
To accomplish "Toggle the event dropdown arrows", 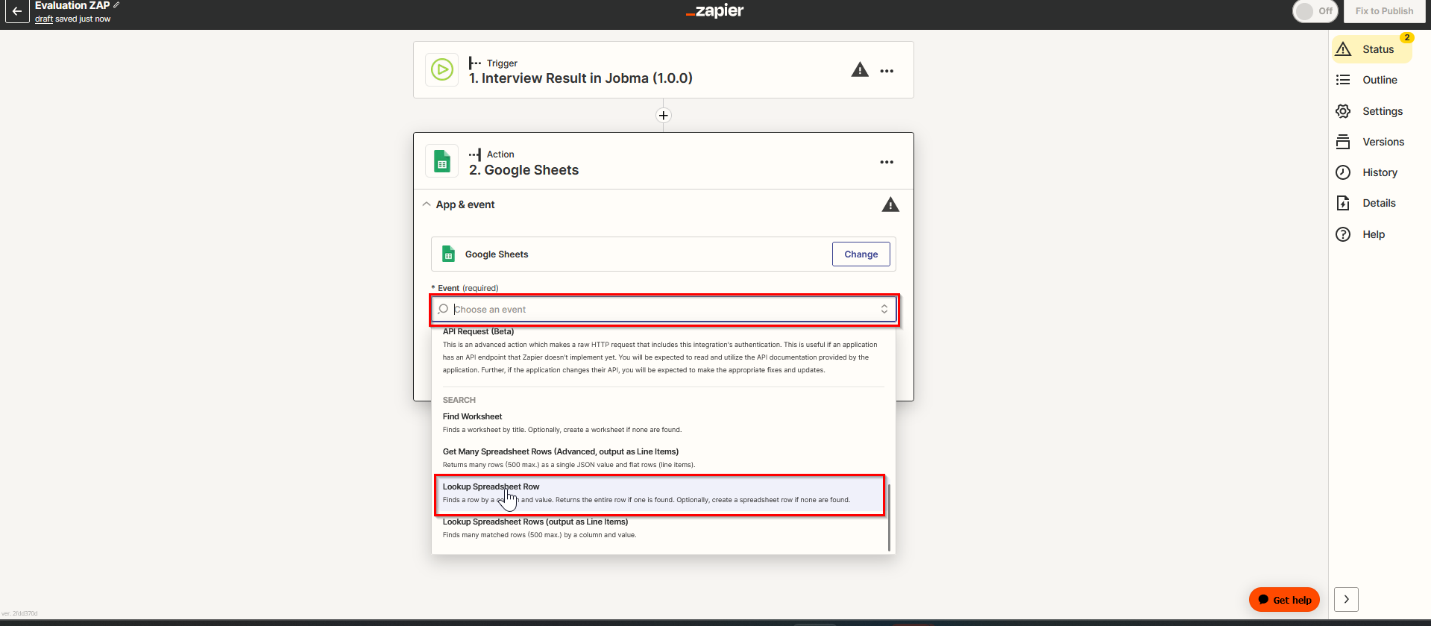I will [884, 309].
